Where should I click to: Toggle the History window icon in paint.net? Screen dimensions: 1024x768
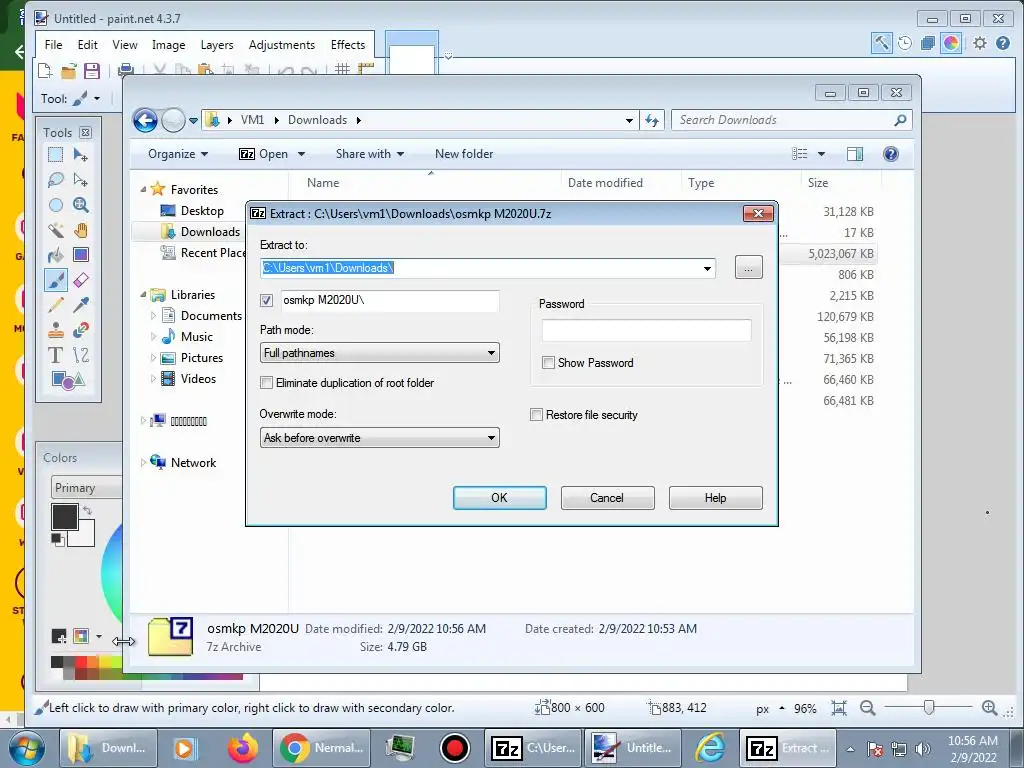(904, 43)
